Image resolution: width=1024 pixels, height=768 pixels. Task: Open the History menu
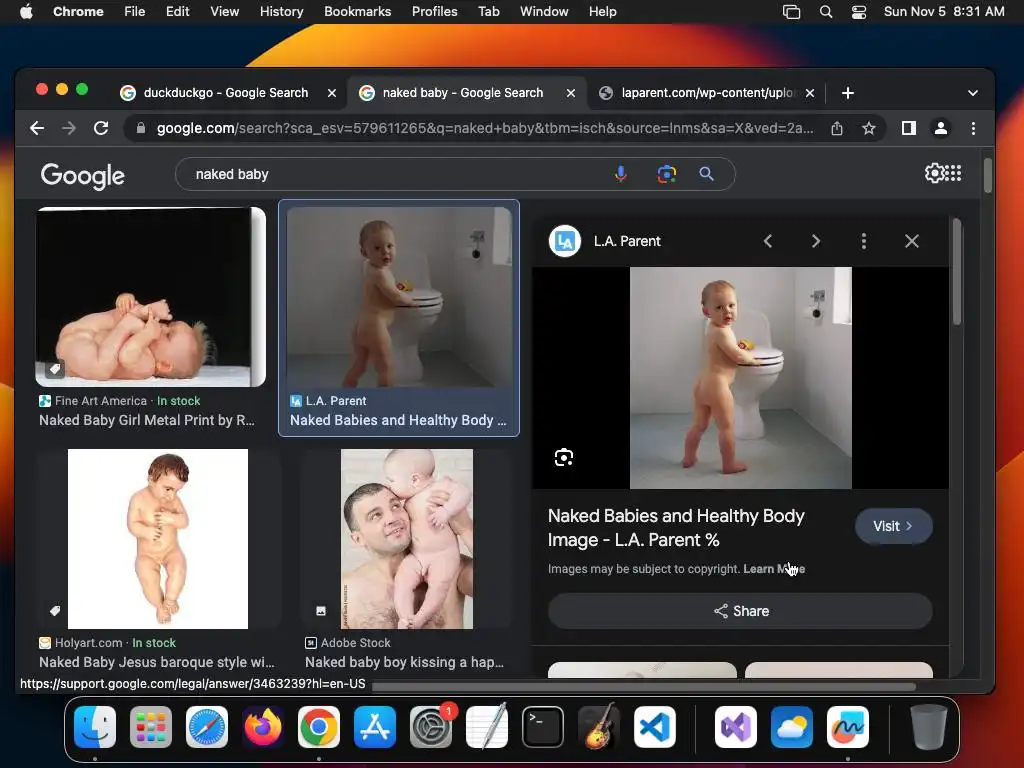(x=281, y=12)
